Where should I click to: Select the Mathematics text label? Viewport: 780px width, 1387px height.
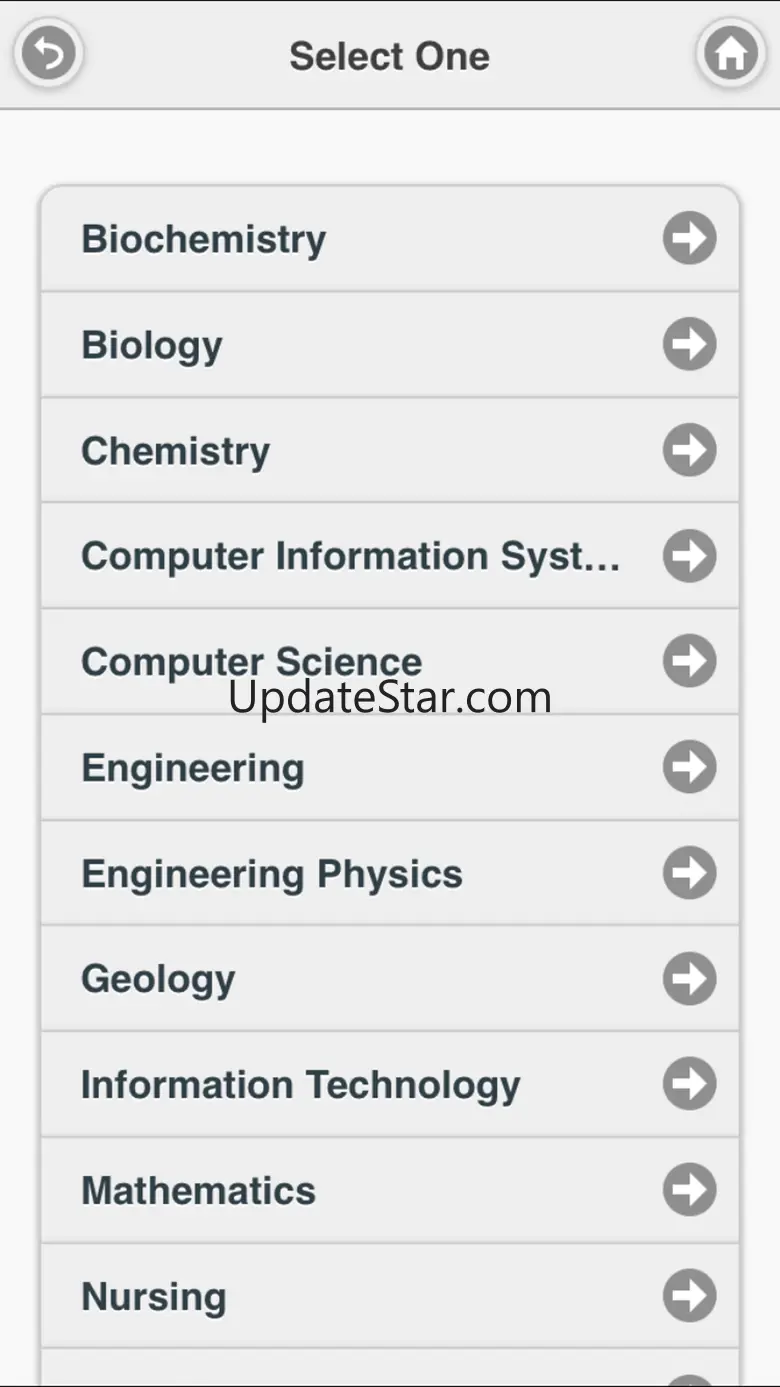click(x=199, y=1191)
